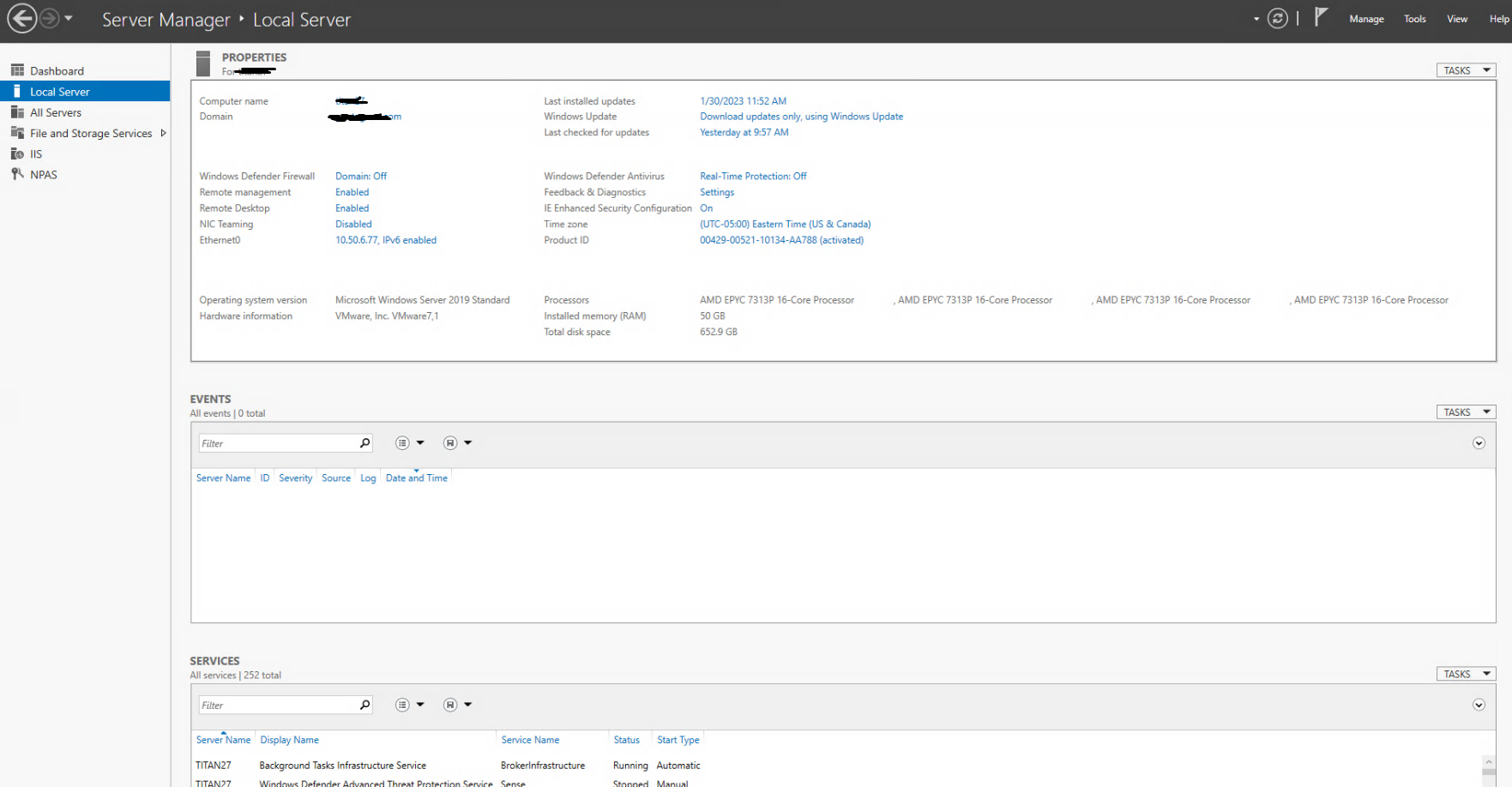Open the notifications flag icon
Screen dimensions: 1512x787
(1321, 17)
